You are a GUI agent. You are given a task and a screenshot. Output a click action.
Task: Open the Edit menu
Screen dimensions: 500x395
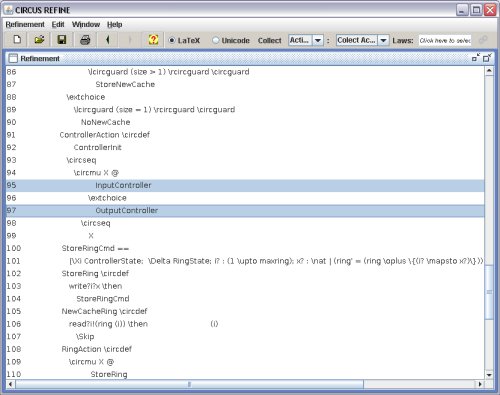[58, 24]
